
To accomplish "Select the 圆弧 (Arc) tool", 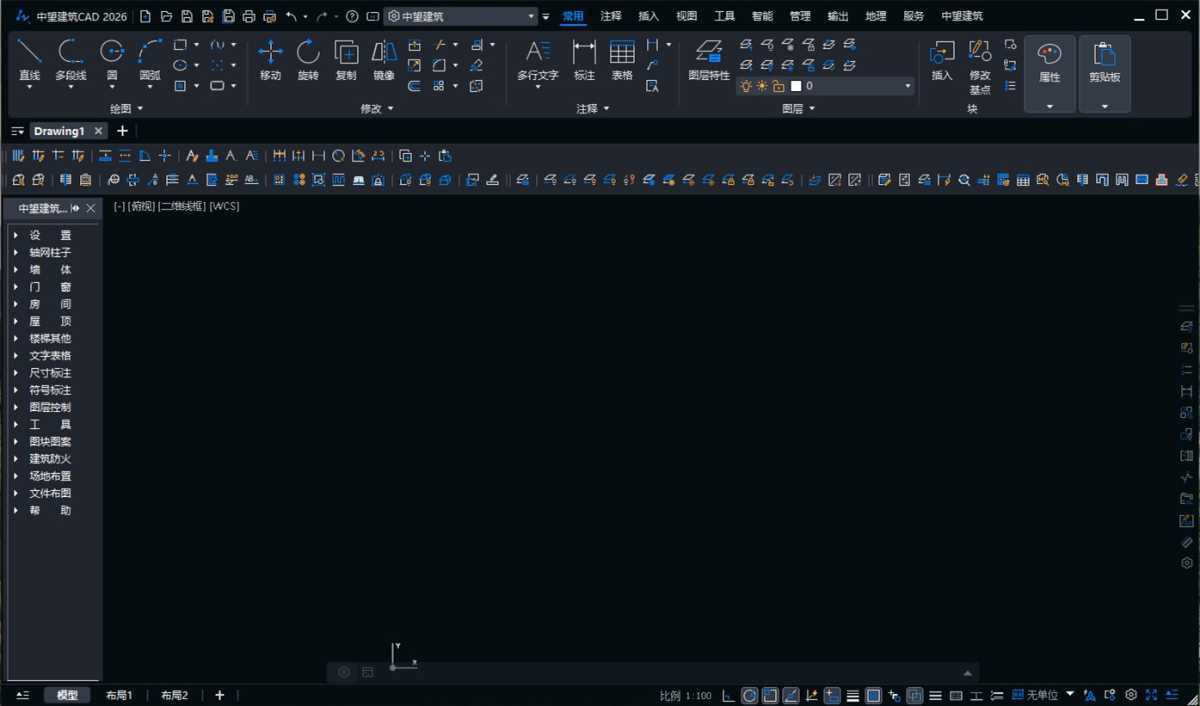I will coord(150,60).
